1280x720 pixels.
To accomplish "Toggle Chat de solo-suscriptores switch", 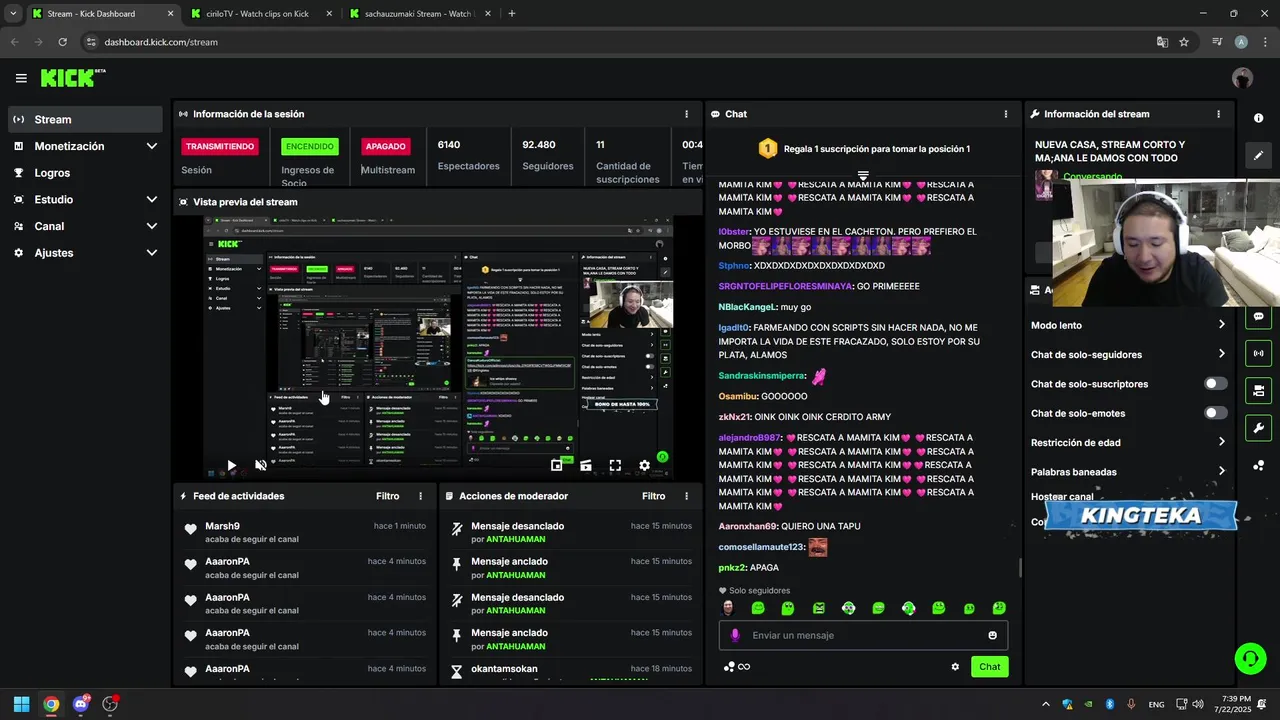I will [x=1215, y=383].
